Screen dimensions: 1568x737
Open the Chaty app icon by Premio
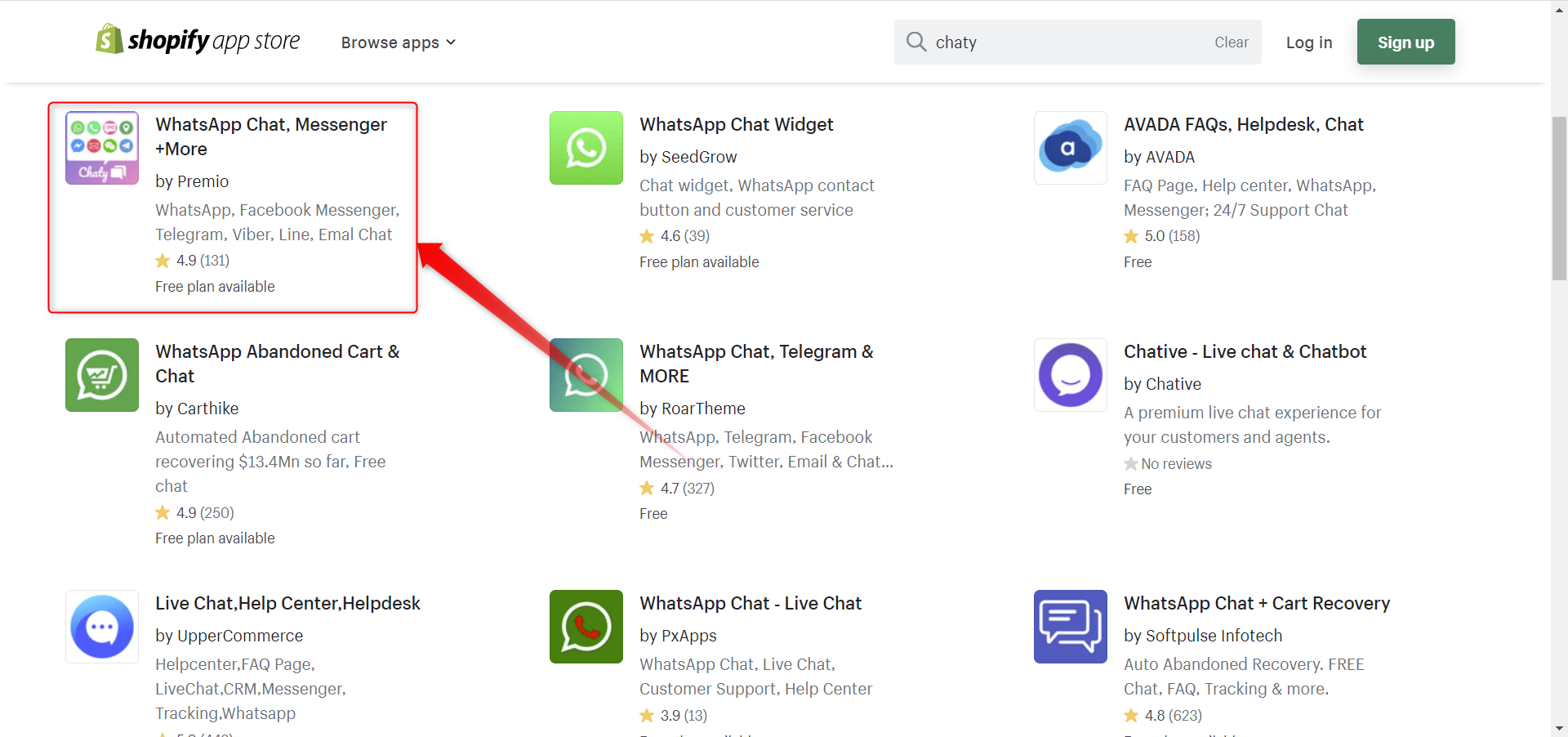coord(102,148)
